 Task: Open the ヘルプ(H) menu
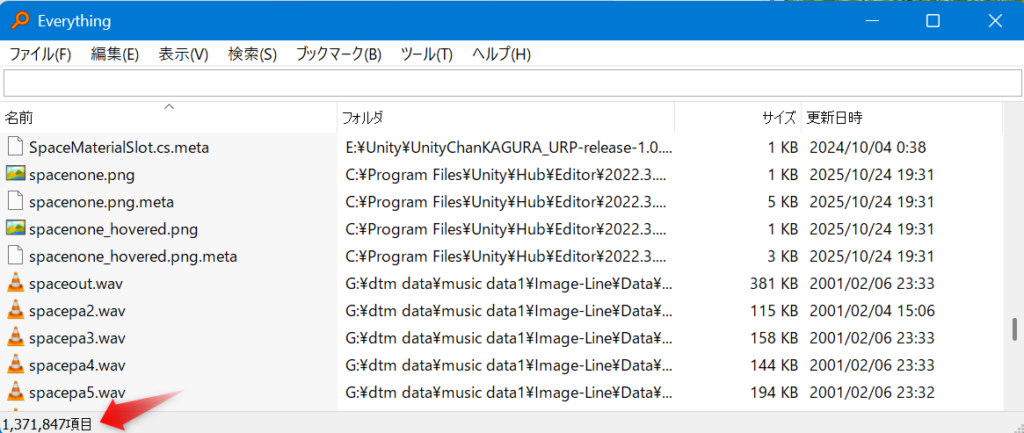[x=501, y=54]
